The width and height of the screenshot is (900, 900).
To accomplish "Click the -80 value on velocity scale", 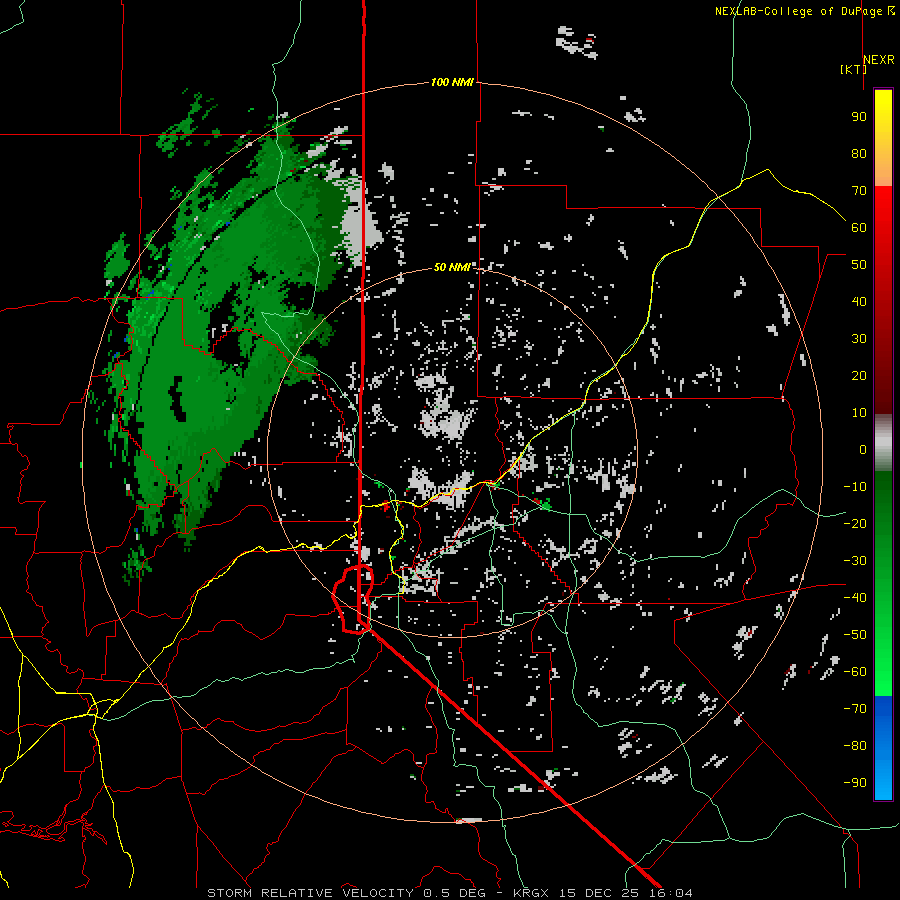I will tap(855, 746).
